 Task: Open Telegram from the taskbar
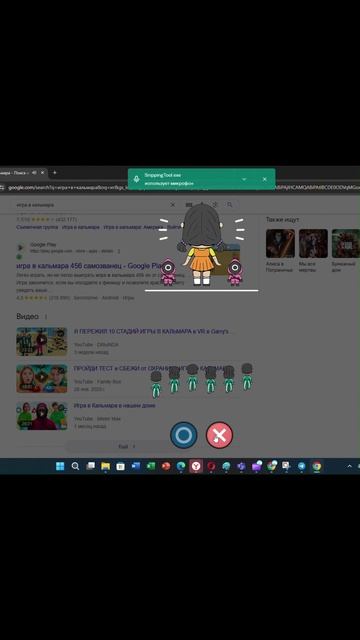click(301, 466)
